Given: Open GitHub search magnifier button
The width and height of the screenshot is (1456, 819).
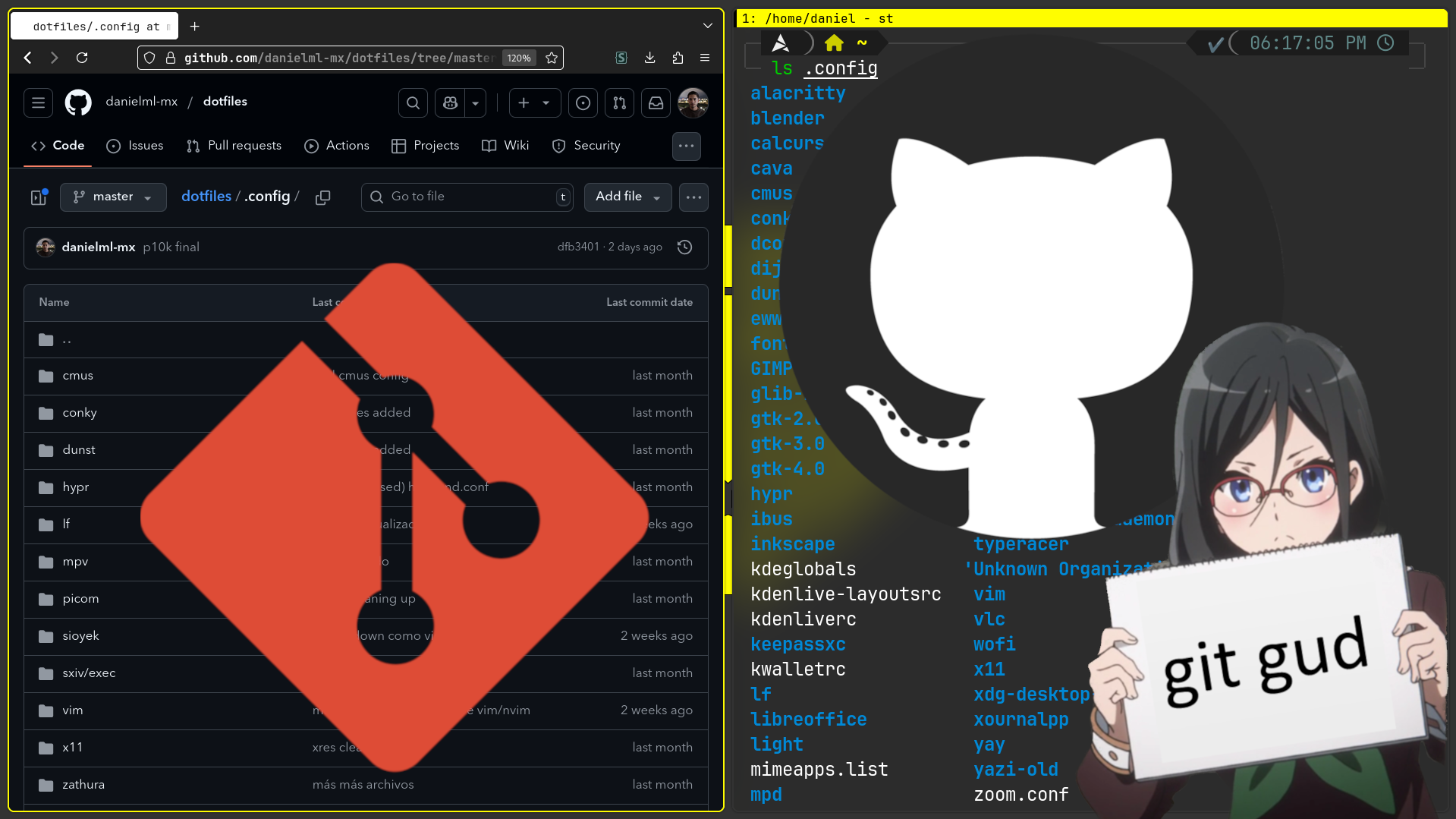Looking at the screenshot, I should point(413,102).
